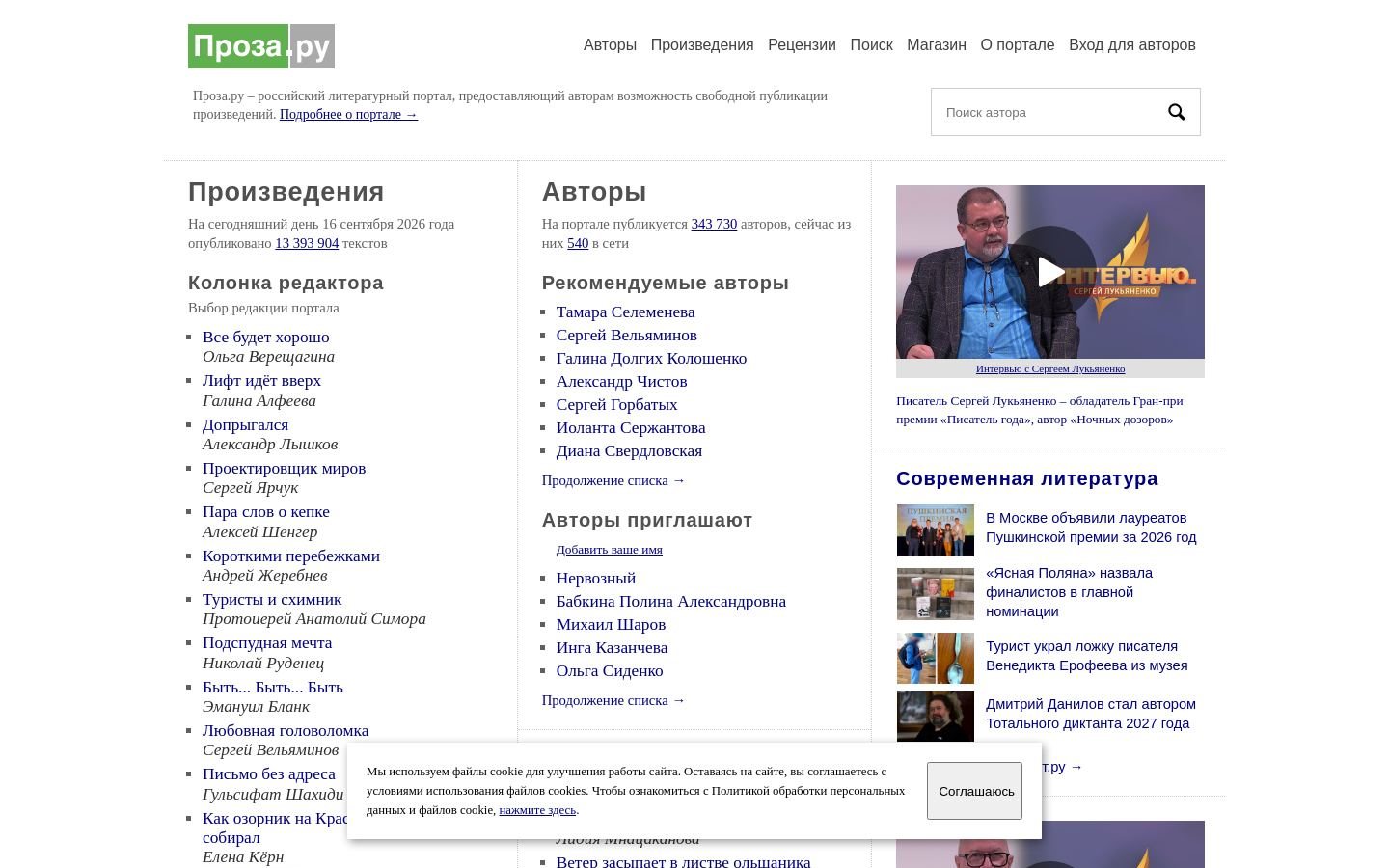Open Интервью с Сергеем Лукьяненко caption link

click(1050, 368)
